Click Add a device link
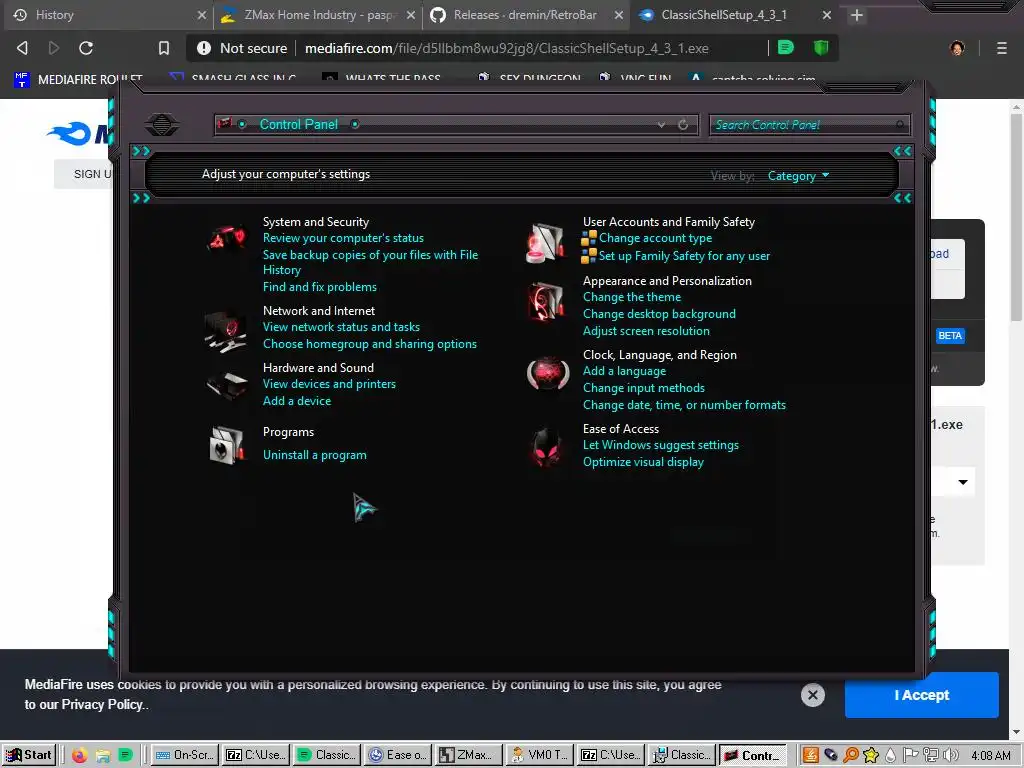This screenshot has width=1024, height=768. [296, 401]
